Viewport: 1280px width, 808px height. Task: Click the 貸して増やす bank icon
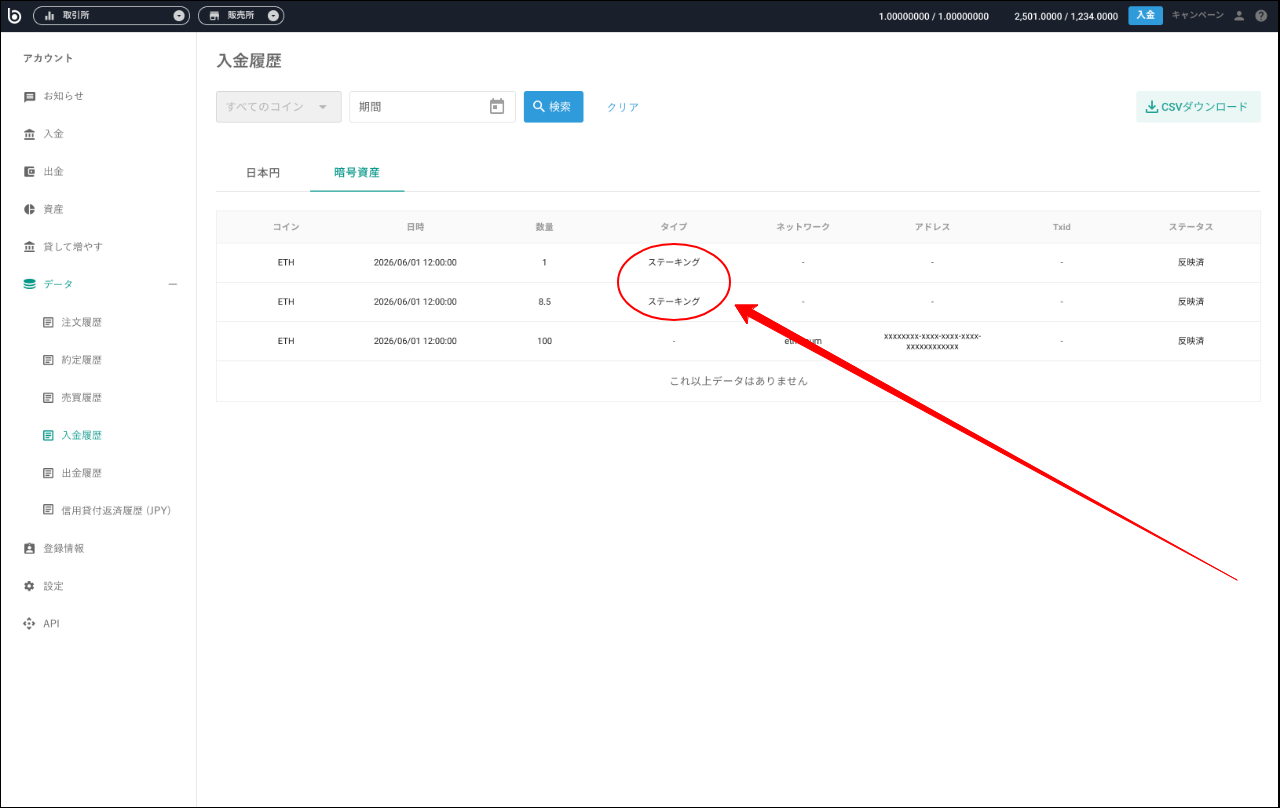pyautogui.click(x=29, y=247)
